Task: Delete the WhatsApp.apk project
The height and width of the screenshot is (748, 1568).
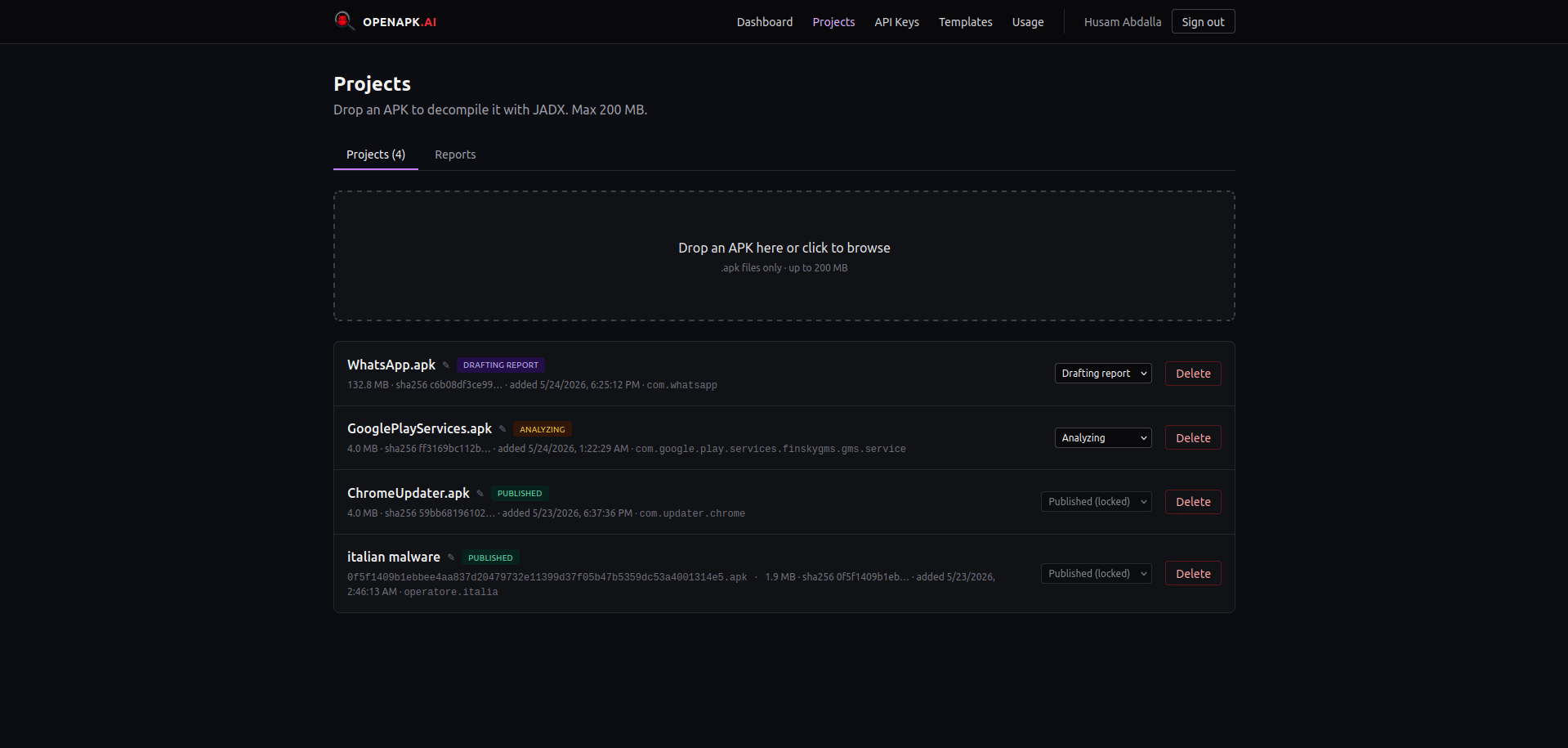Action: click(1193, 374)
